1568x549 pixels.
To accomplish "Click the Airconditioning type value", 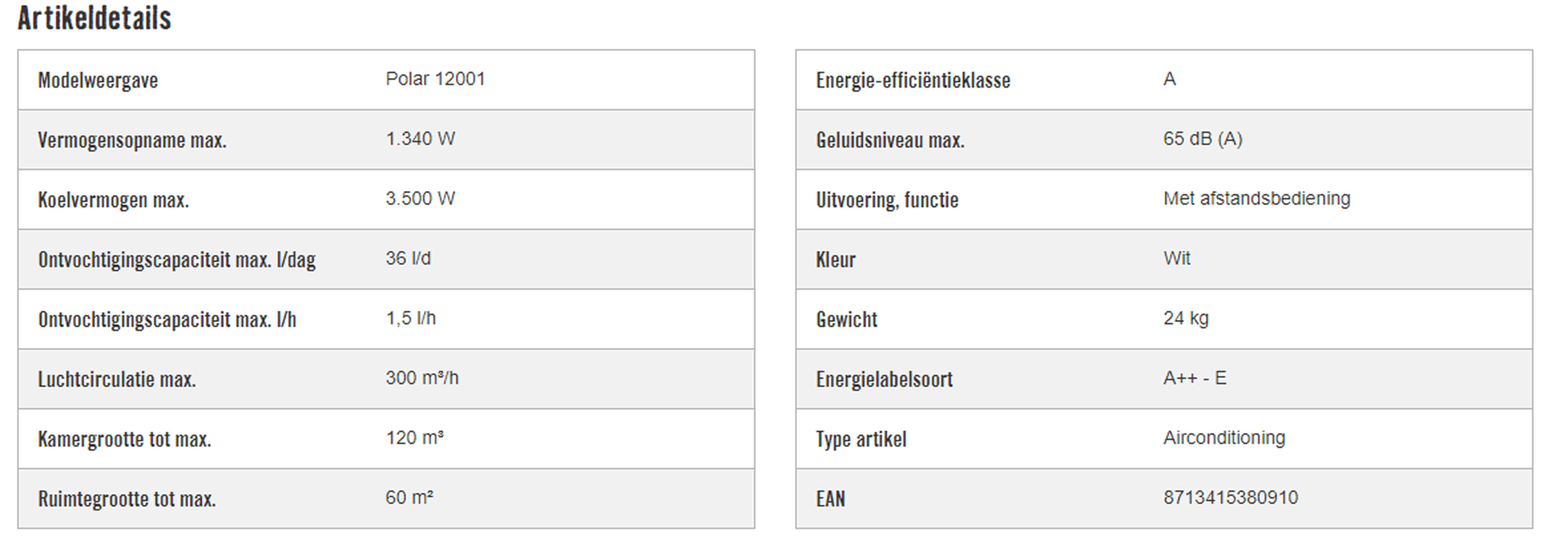I will pos(1224,438).
